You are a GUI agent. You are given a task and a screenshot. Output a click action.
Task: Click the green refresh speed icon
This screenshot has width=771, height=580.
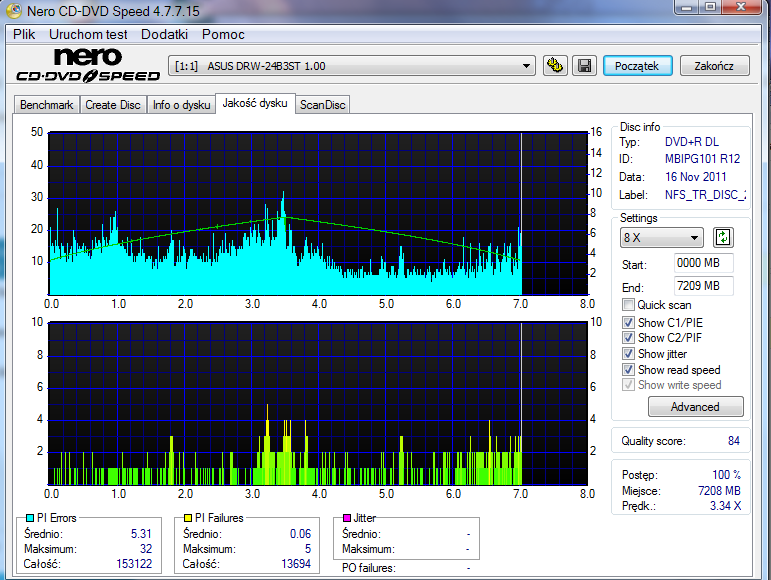click(x=723, y=238)
